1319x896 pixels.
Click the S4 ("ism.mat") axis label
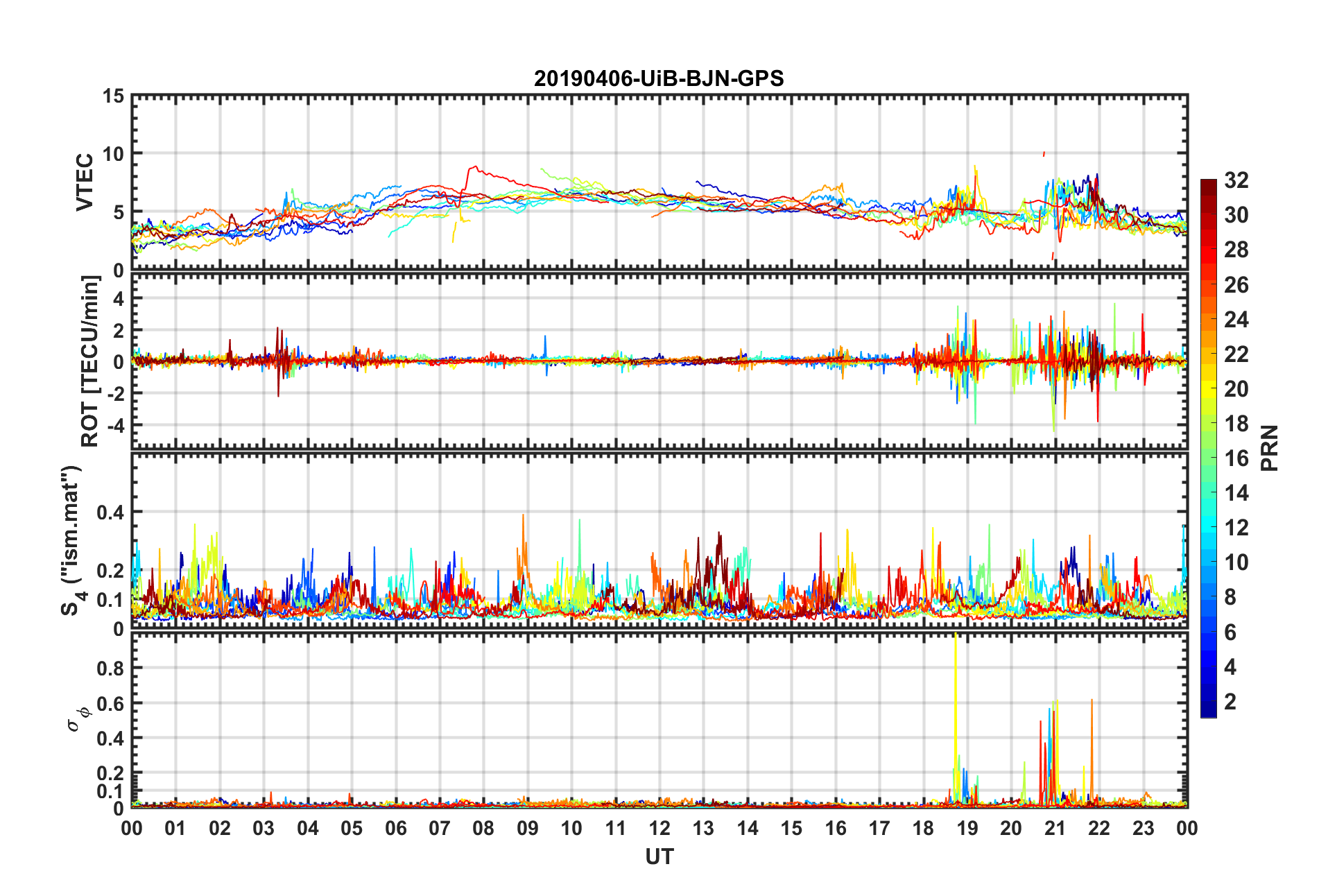click(71, 541)
